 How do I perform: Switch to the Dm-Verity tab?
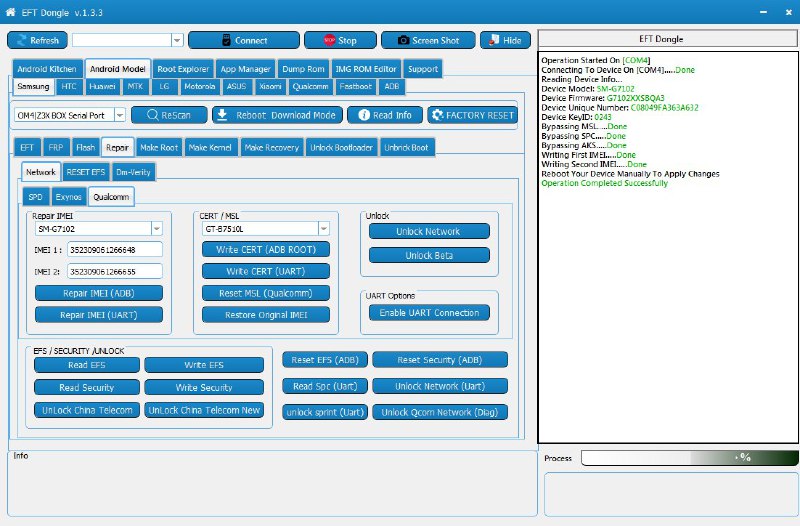(x=133, y=172)
